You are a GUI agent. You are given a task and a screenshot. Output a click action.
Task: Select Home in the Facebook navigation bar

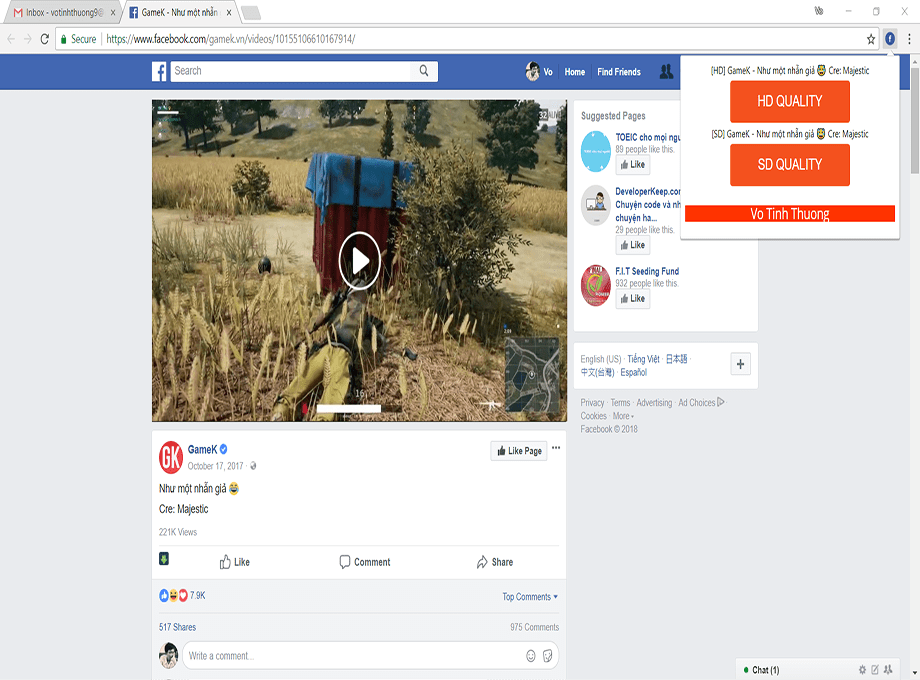574,71
